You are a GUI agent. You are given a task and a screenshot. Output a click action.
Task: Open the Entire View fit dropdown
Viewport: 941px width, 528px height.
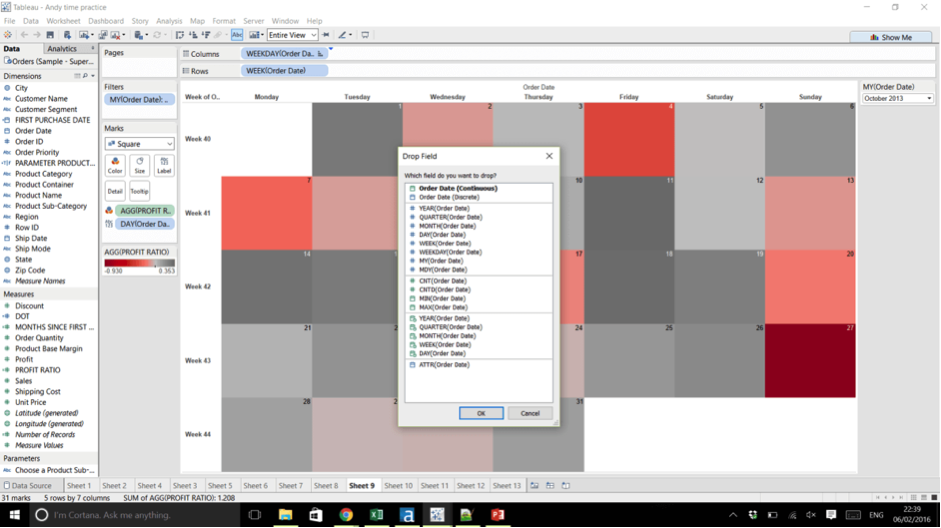click(292, 35)
